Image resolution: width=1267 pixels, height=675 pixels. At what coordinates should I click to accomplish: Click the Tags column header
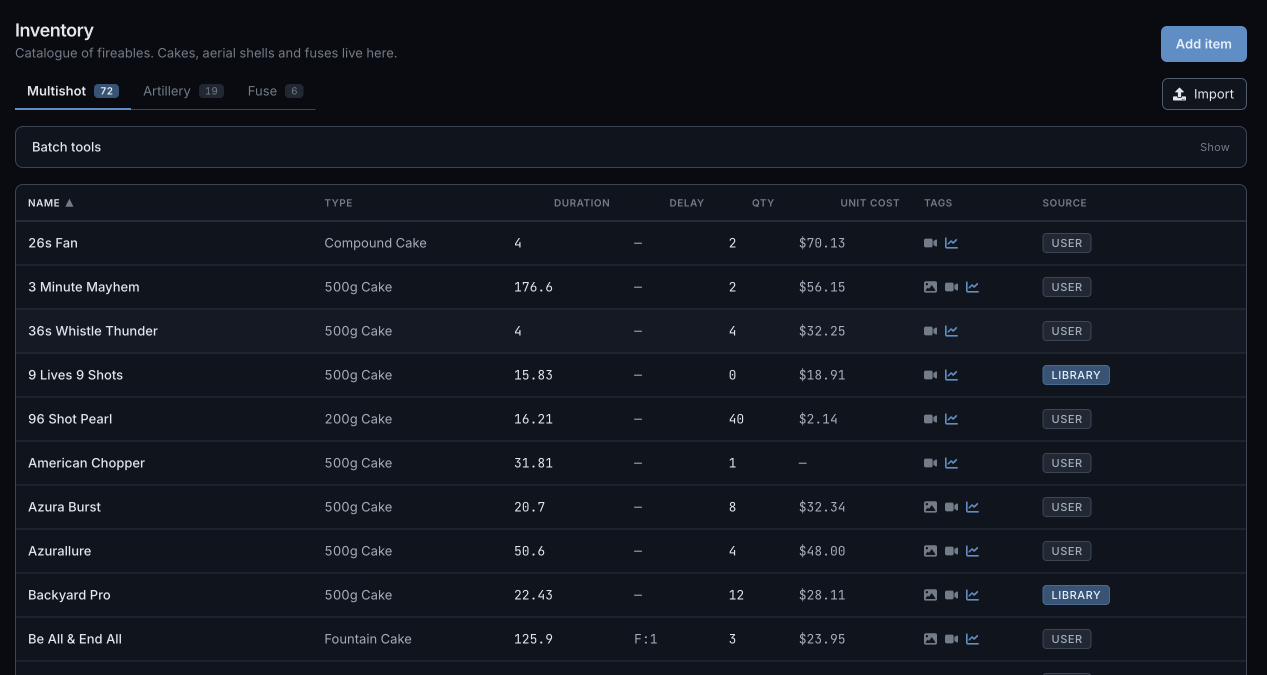click(938, 203)
